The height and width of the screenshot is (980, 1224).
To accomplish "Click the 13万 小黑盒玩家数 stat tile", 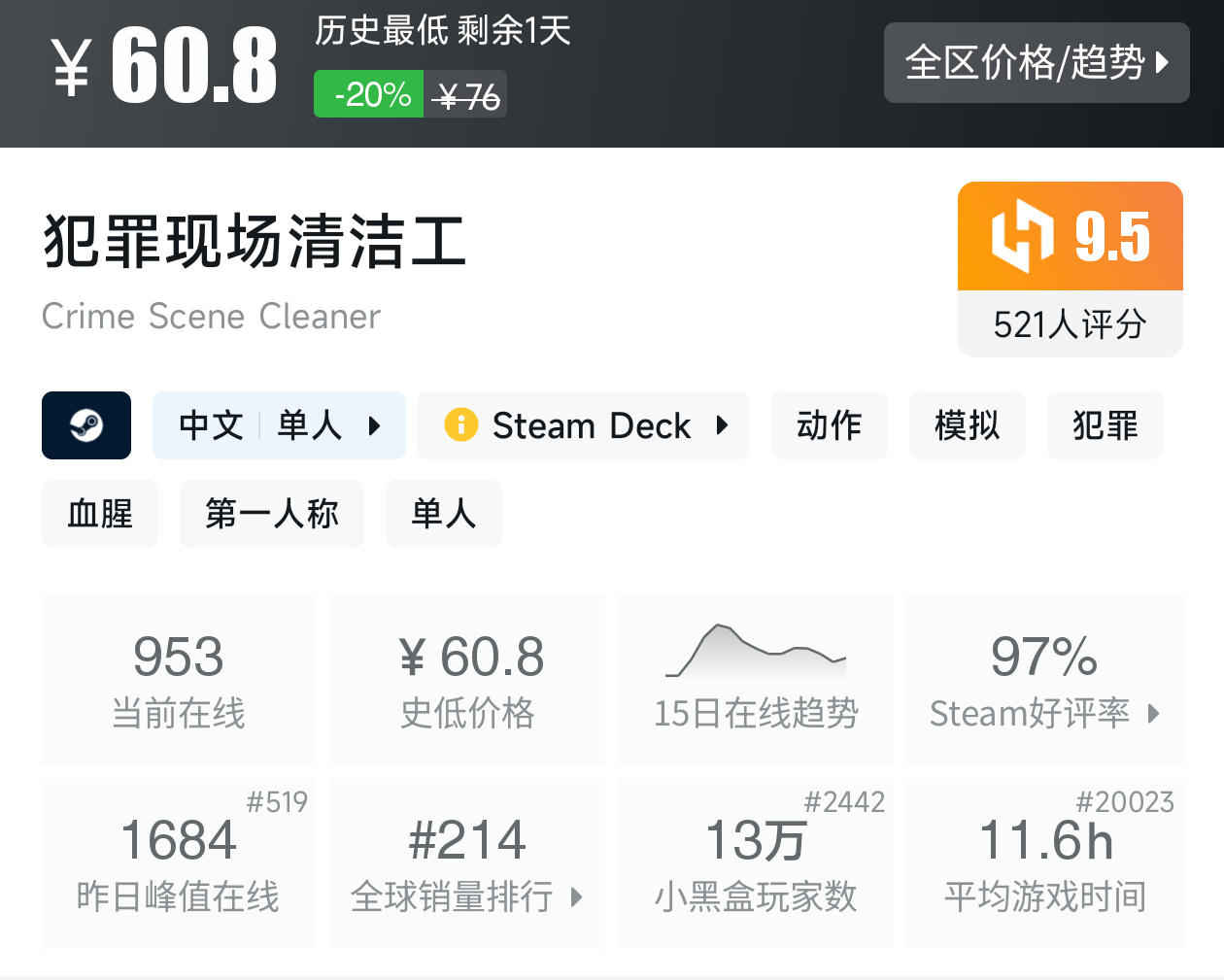I will pyautogui.click(x=755, y=863).
